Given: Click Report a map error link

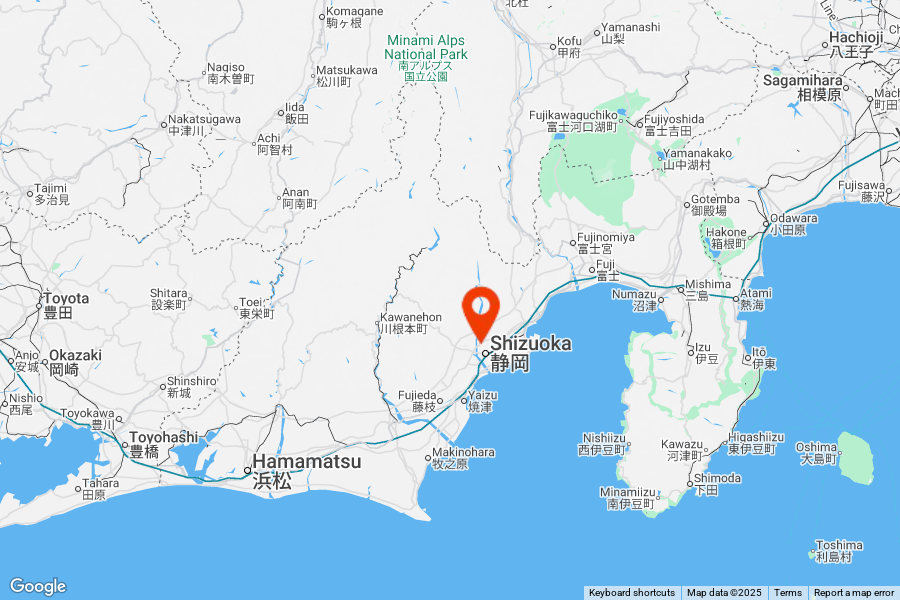Looking at the screenshot, I should (x=854, y=593).
